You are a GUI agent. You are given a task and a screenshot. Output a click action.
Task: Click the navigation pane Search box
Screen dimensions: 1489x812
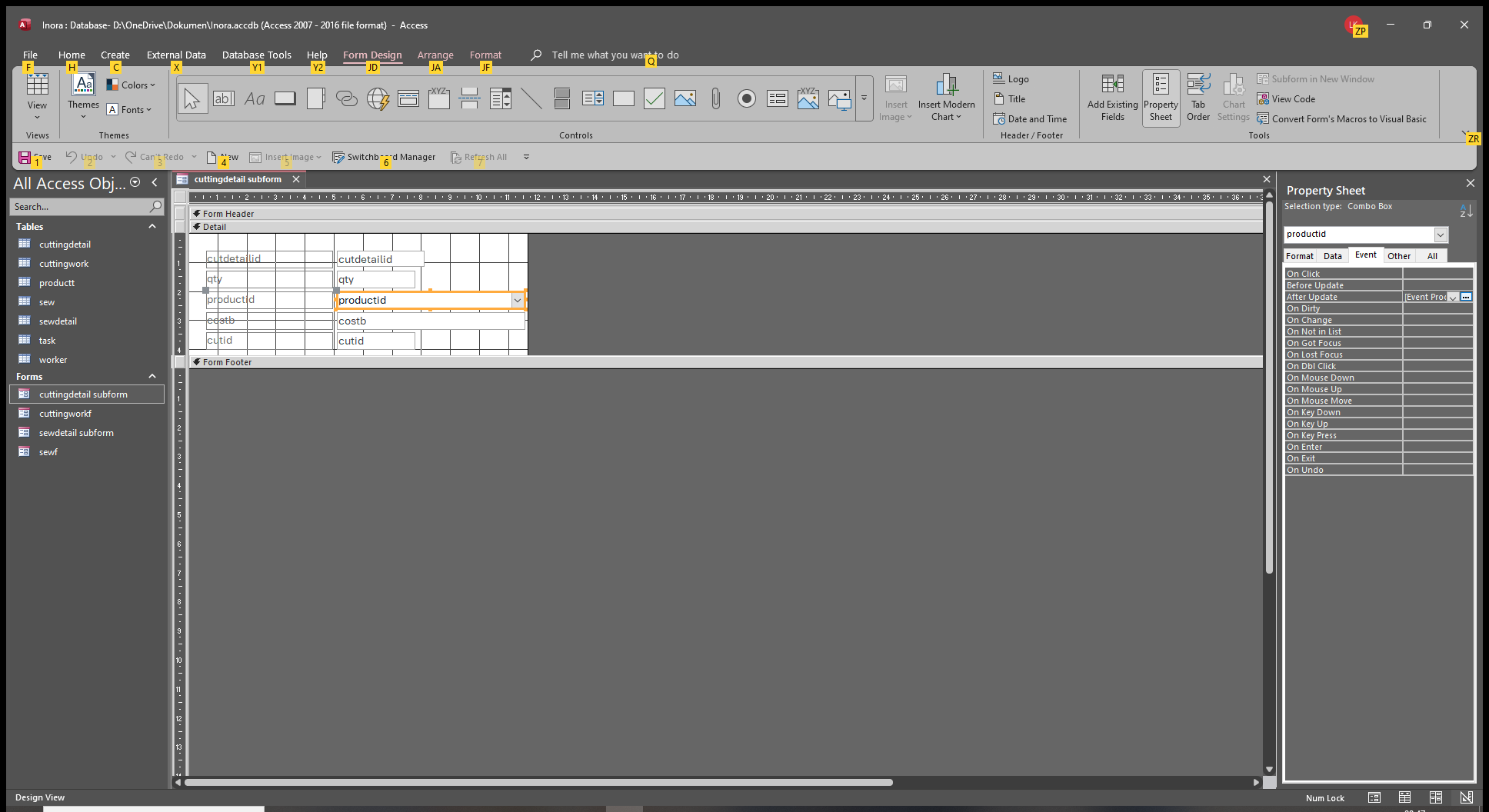(80, 207)
